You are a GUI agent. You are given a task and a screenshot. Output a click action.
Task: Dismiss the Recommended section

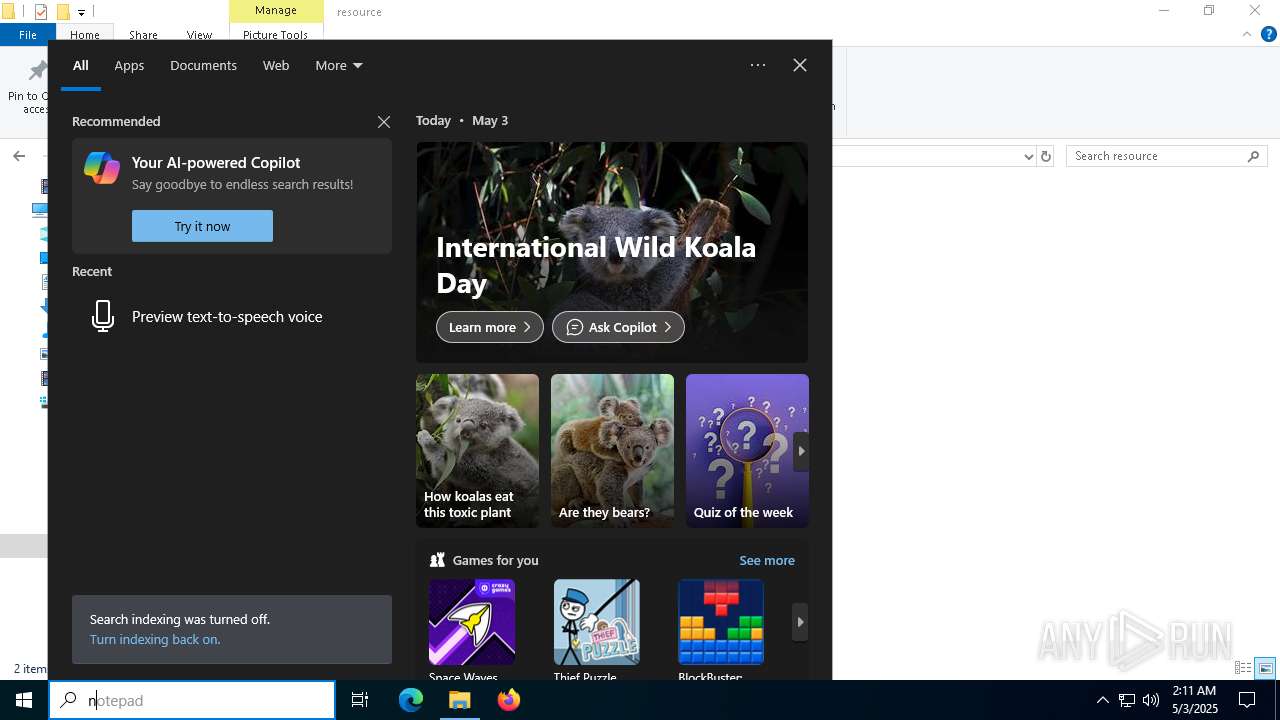tap(384, 122)
